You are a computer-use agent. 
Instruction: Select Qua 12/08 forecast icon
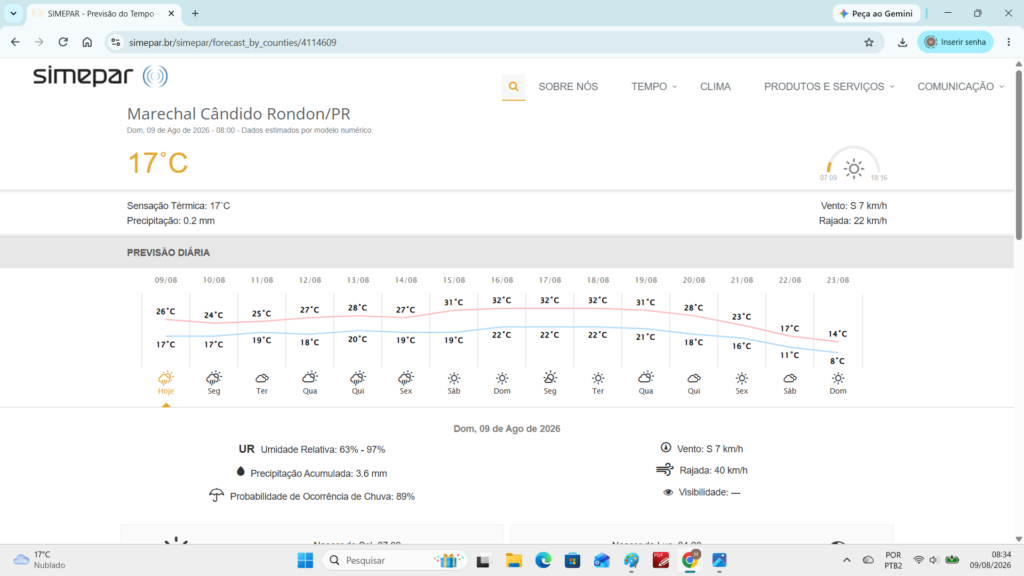(310, 377)
